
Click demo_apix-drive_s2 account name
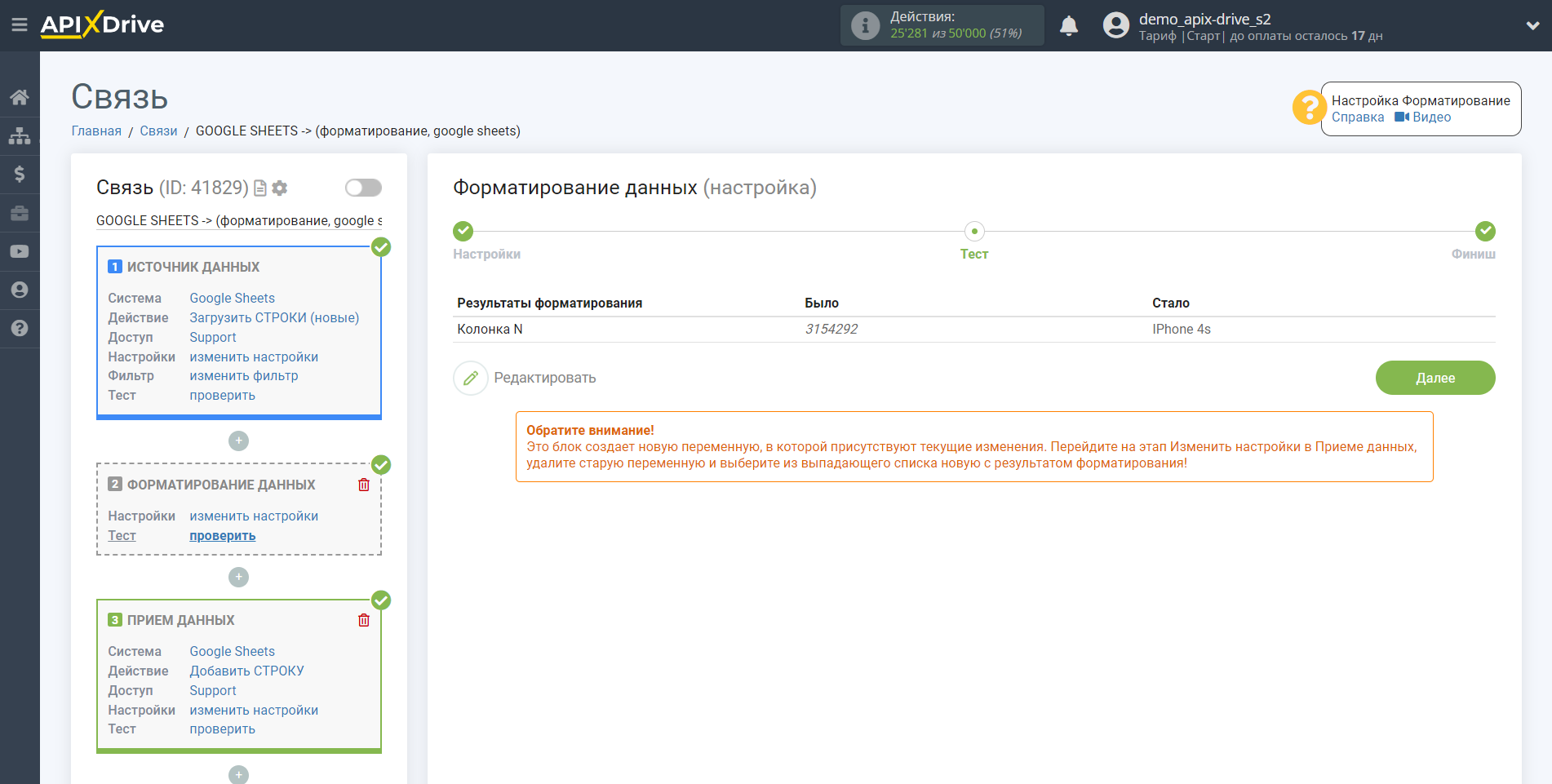pos(1204,19)
